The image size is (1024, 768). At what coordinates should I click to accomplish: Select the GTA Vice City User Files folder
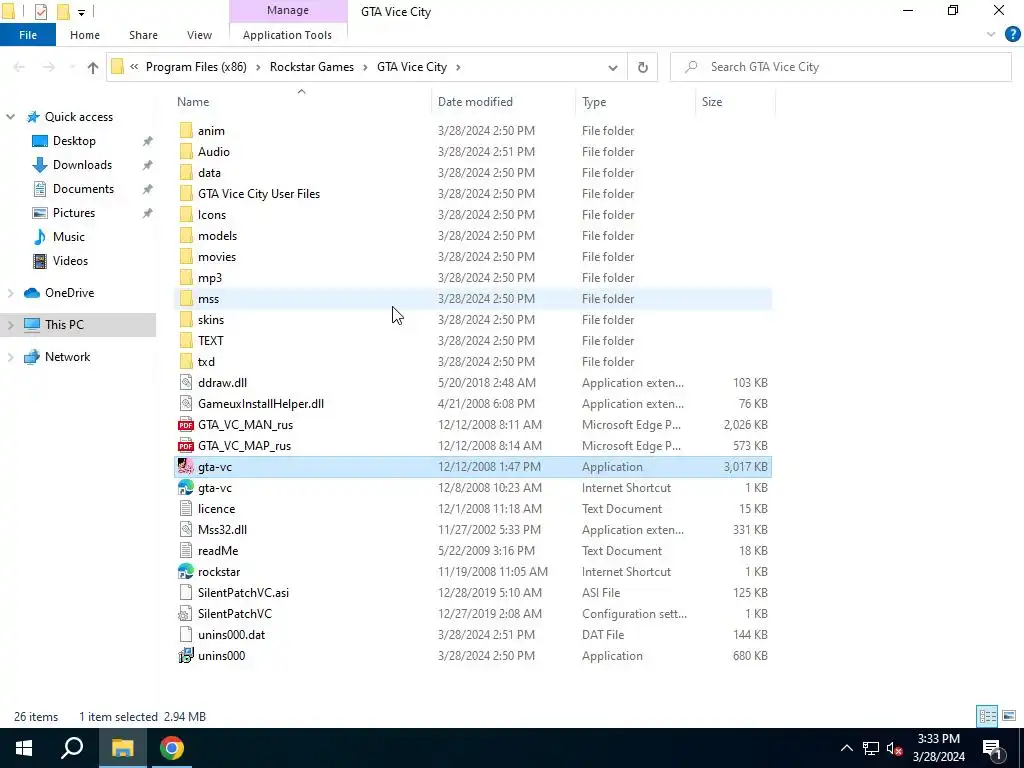(x=259, y=194)
